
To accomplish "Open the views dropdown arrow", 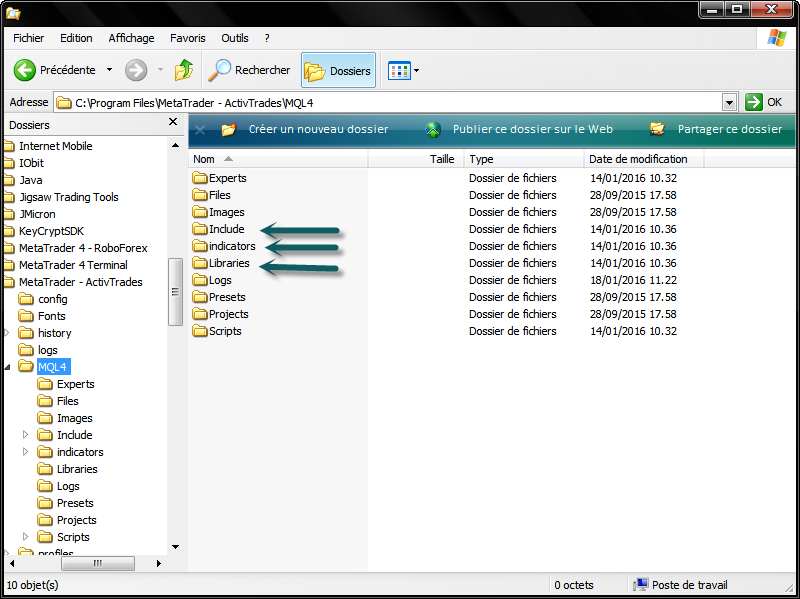I will 416,70.
